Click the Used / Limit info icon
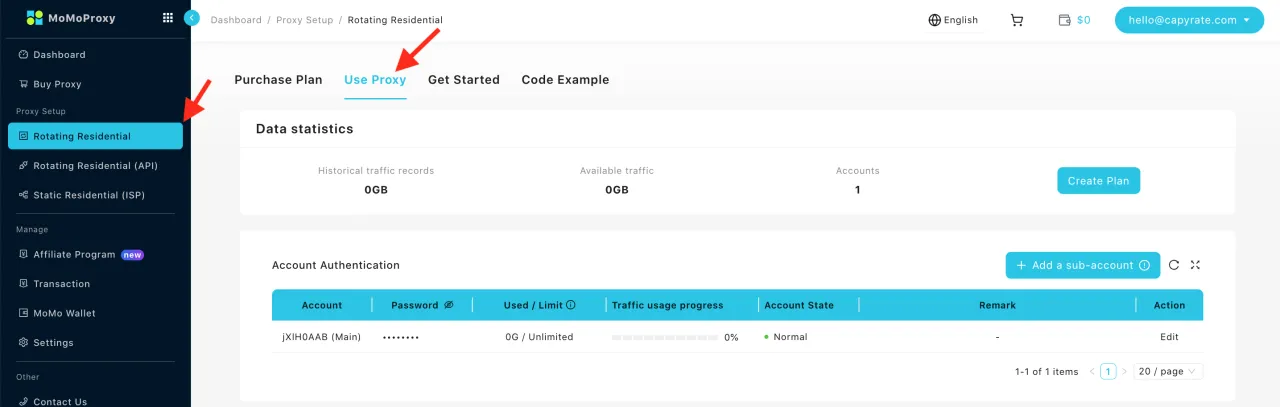 571,305
